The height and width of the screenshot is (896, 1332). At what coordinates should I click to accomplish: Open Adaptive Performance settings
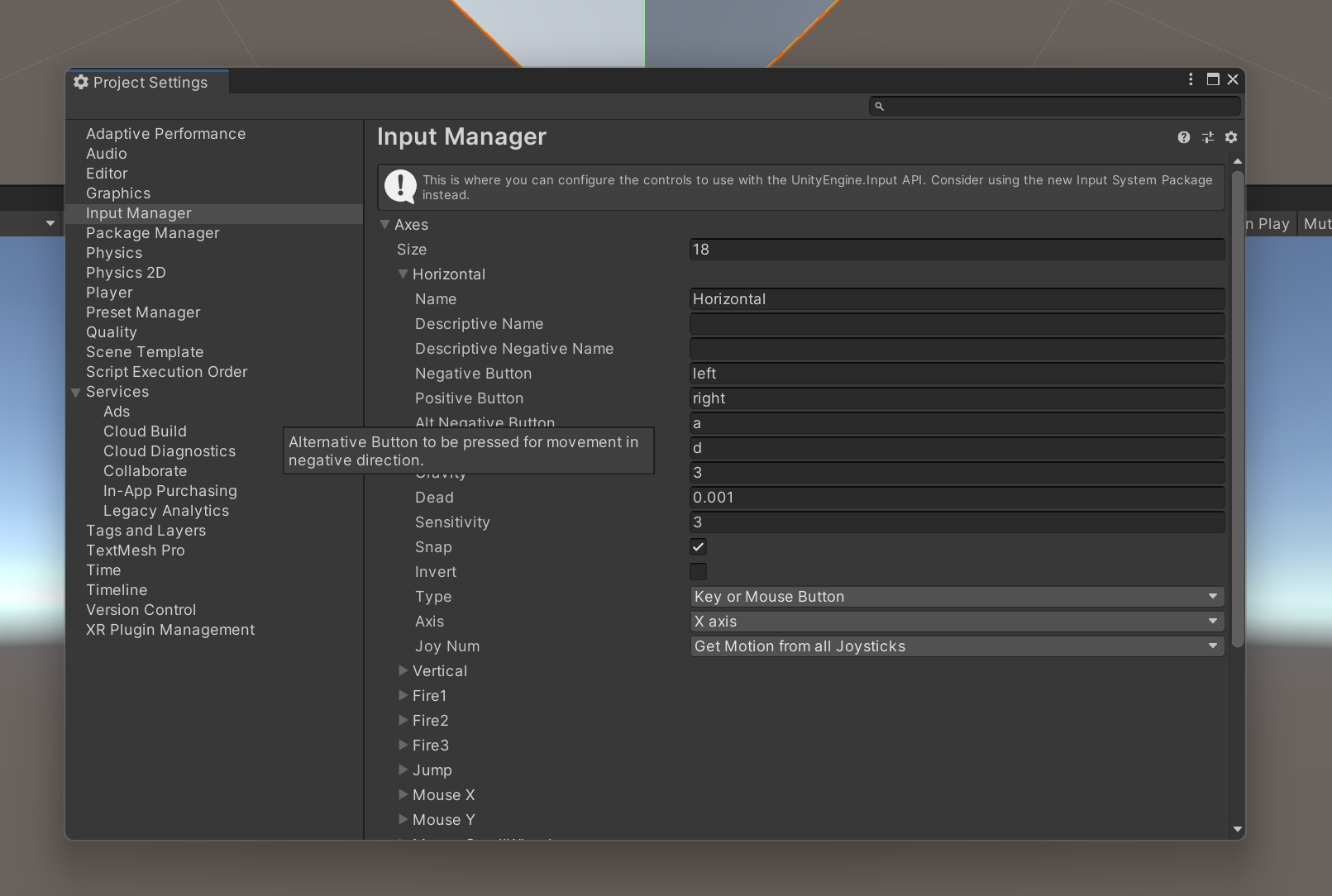pyautogui.click(x=165, y=134)
